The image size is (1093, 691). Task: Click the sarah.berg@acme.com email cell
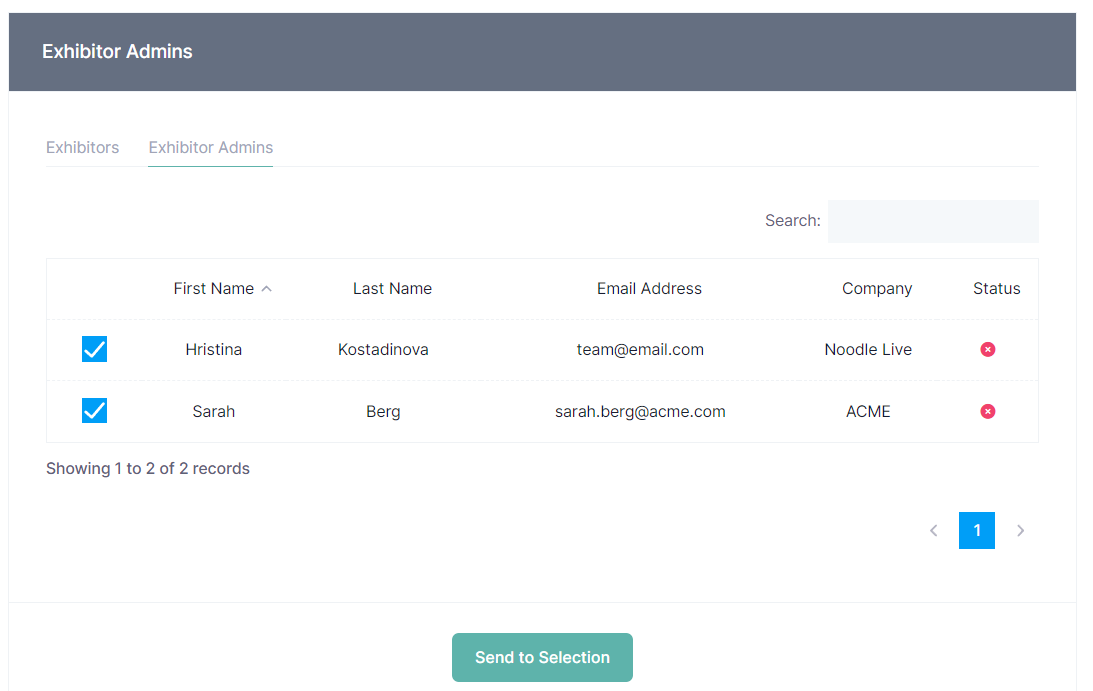pos(640,411)
